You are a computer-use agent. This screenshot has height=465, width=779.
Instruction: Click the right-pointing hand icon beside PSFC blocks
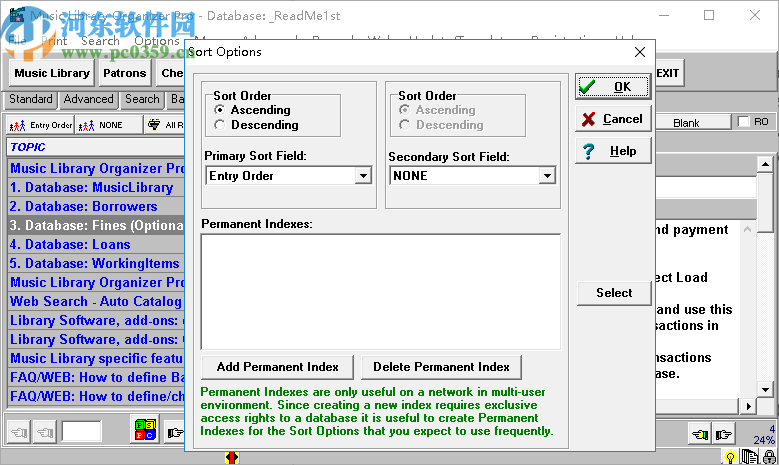click(174, 433)
